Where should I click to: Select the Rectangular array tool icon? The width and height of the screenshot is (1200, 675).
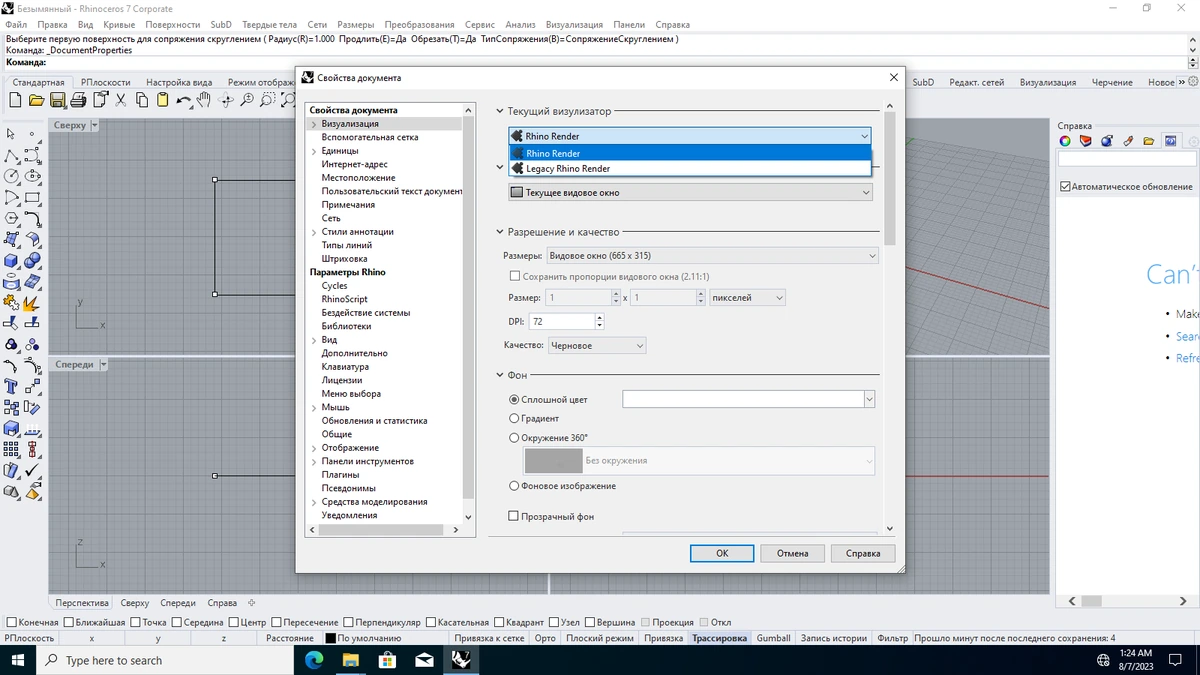coord(11,449)
